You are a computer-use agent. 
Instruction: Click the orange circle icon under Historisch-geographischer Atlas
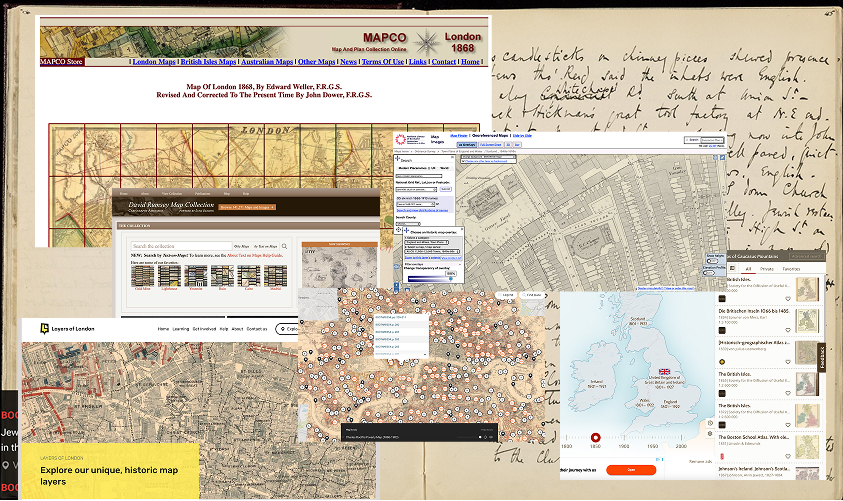tap(722, 362)
